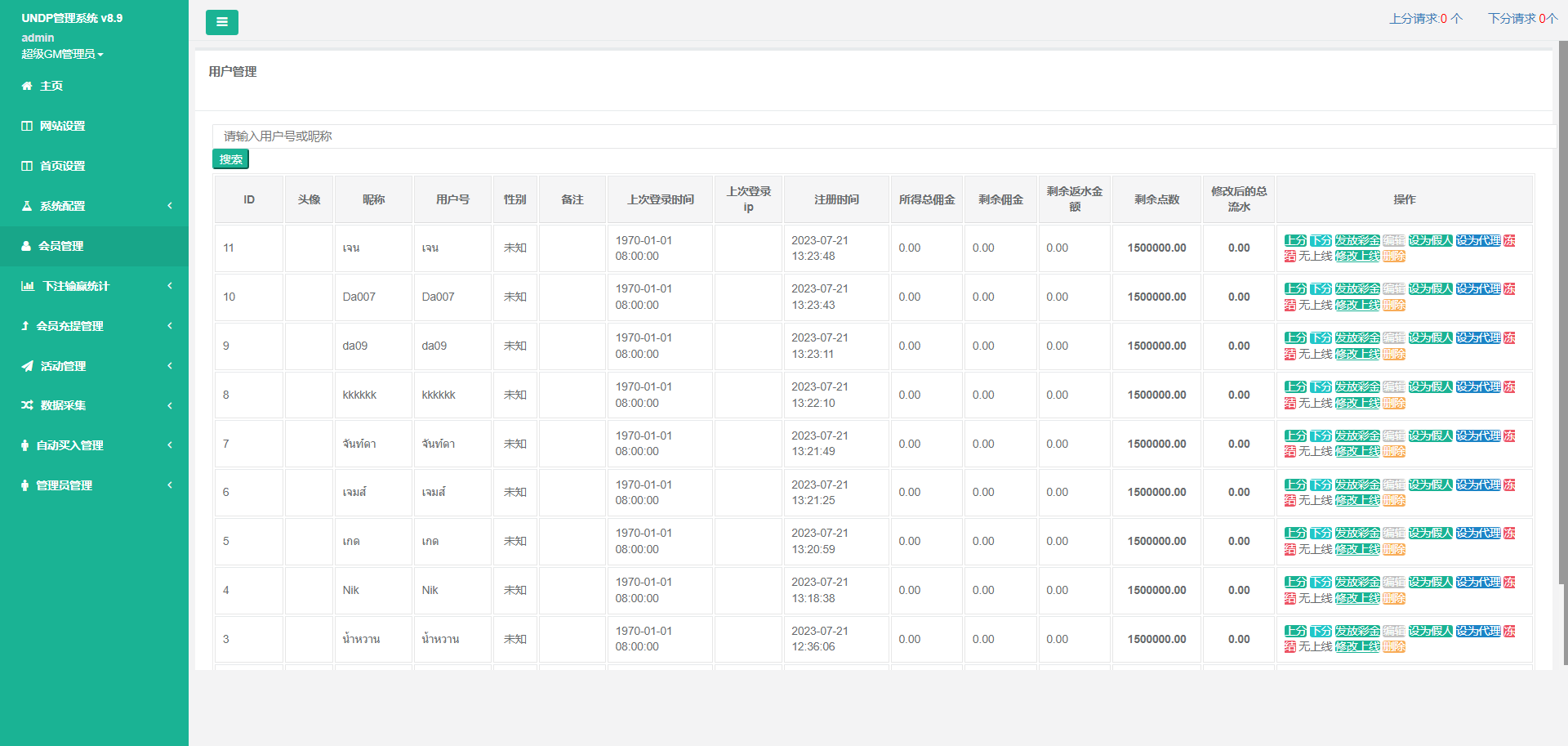The image size is (1568, 746).
Task: Expand the 自动买入管理 submenu chevron
Action: click(170, 445)
